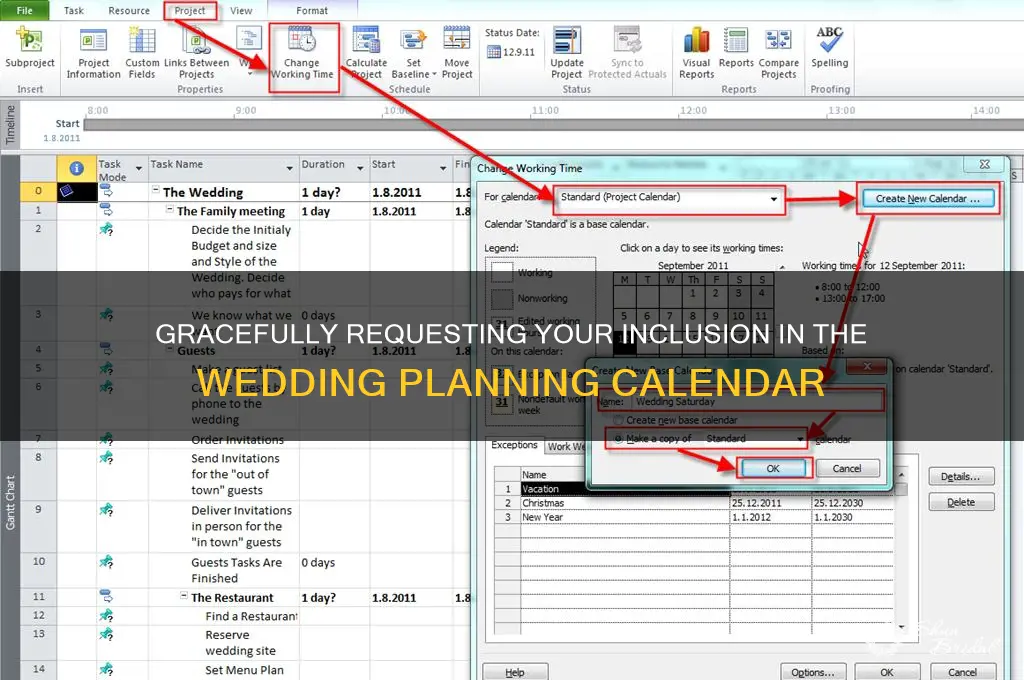Select Make a copy of option

[653, 439]
